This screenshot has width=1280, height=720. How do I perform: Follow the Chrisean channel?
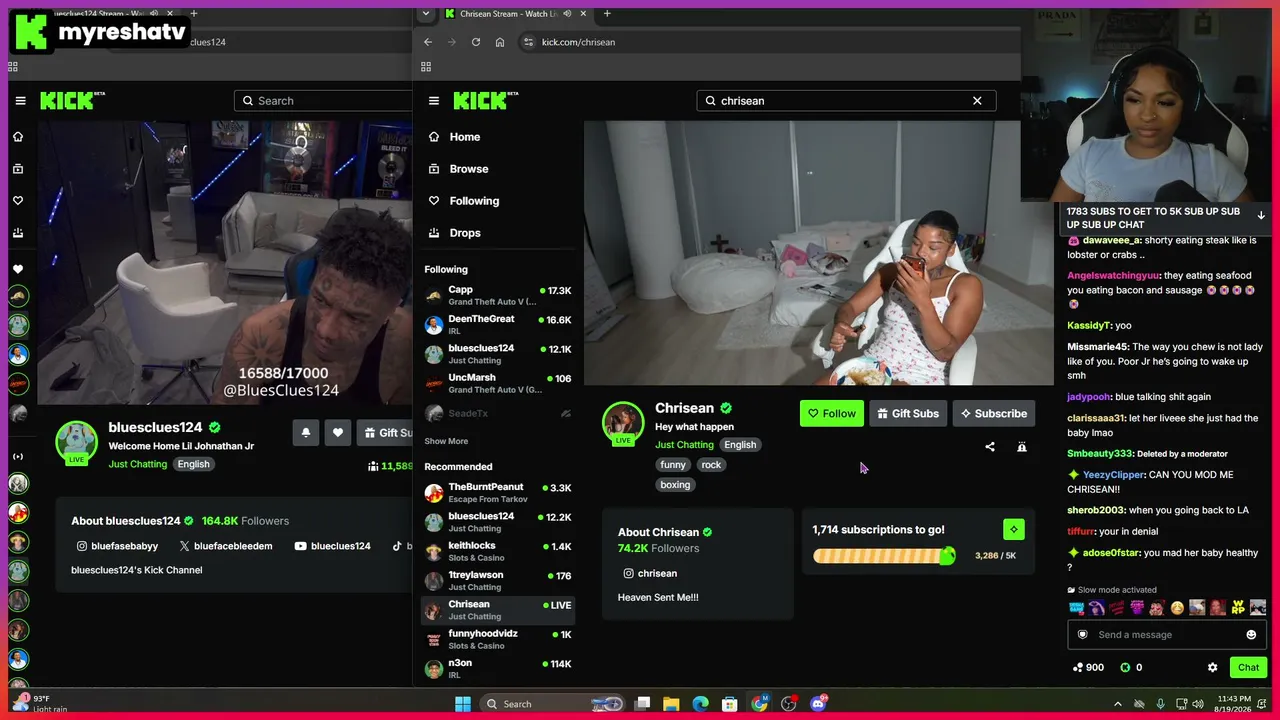coord(832,414)
